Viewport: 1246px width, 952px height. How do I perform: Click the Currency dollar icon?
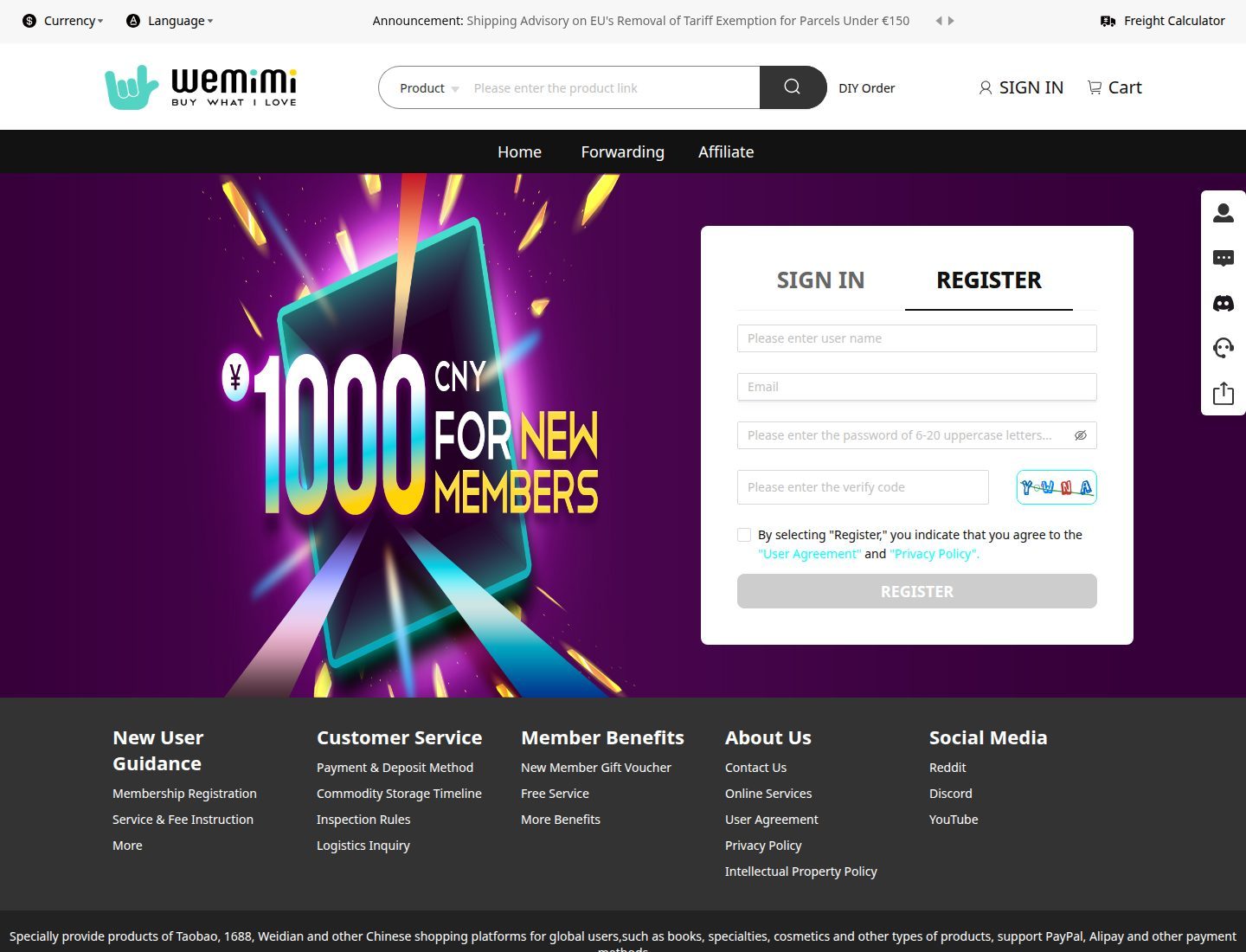coord(29,21)
